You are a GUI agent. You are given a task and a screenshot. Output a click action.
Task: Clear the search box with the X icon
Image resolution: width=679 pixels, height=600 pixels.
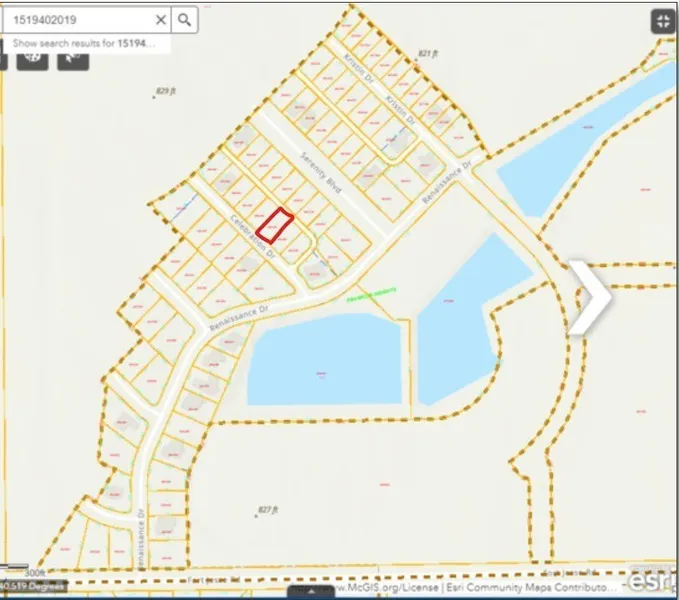click(x=161, y=19)
